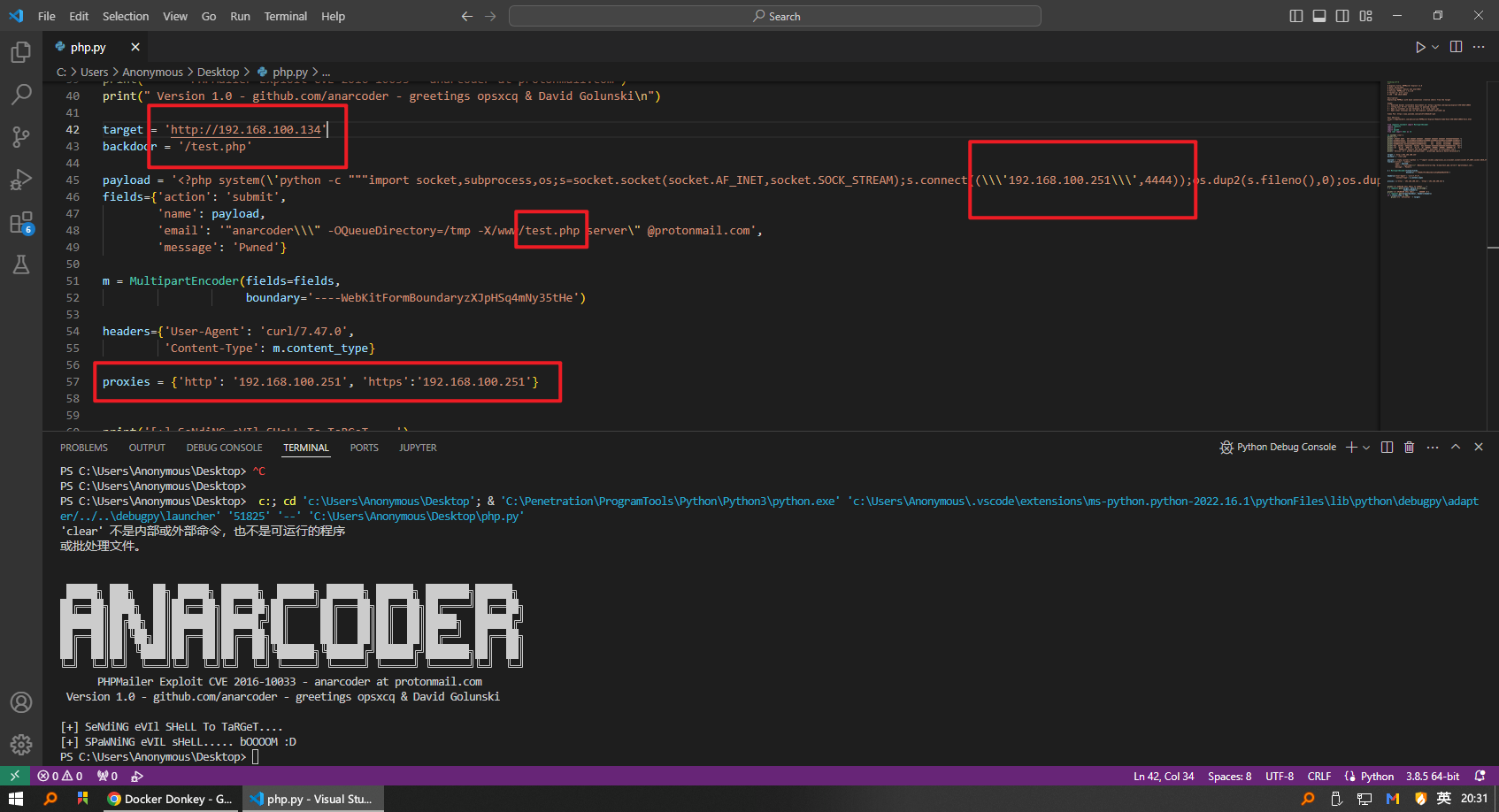The width and height of the screenshot is (1499, 812).
Task: Open the Explorer view in activity bar
Action: coord(21,52)
